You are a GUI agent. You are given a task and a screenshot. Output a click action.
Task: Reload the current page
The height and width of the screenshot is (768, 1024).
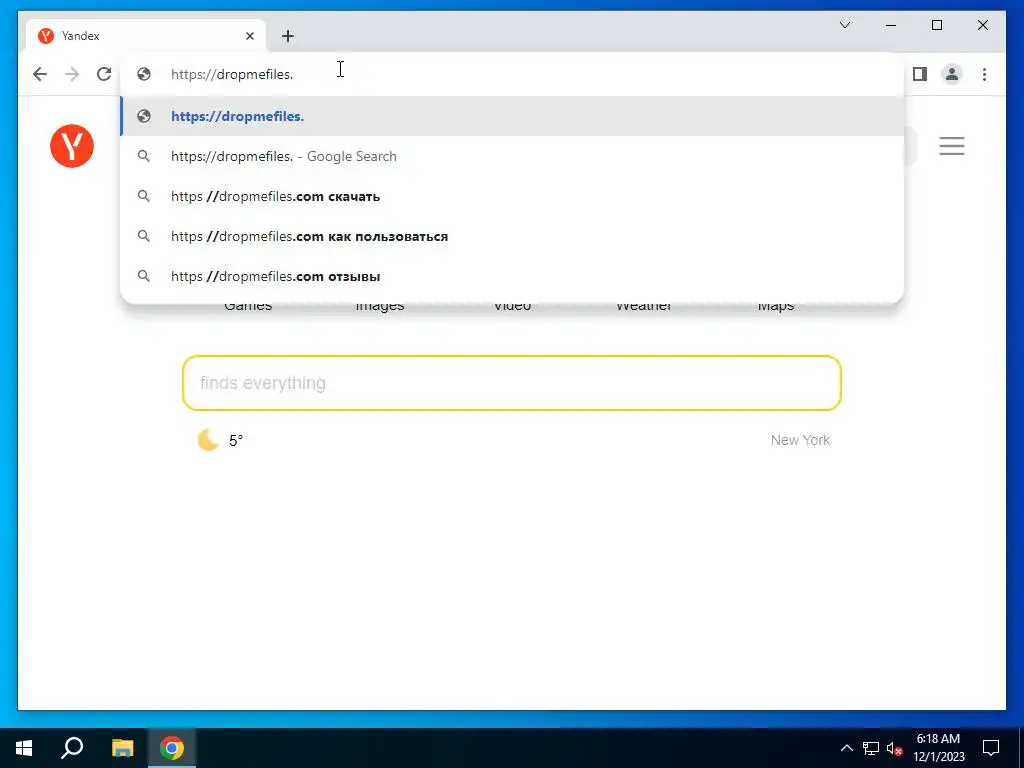104,74
